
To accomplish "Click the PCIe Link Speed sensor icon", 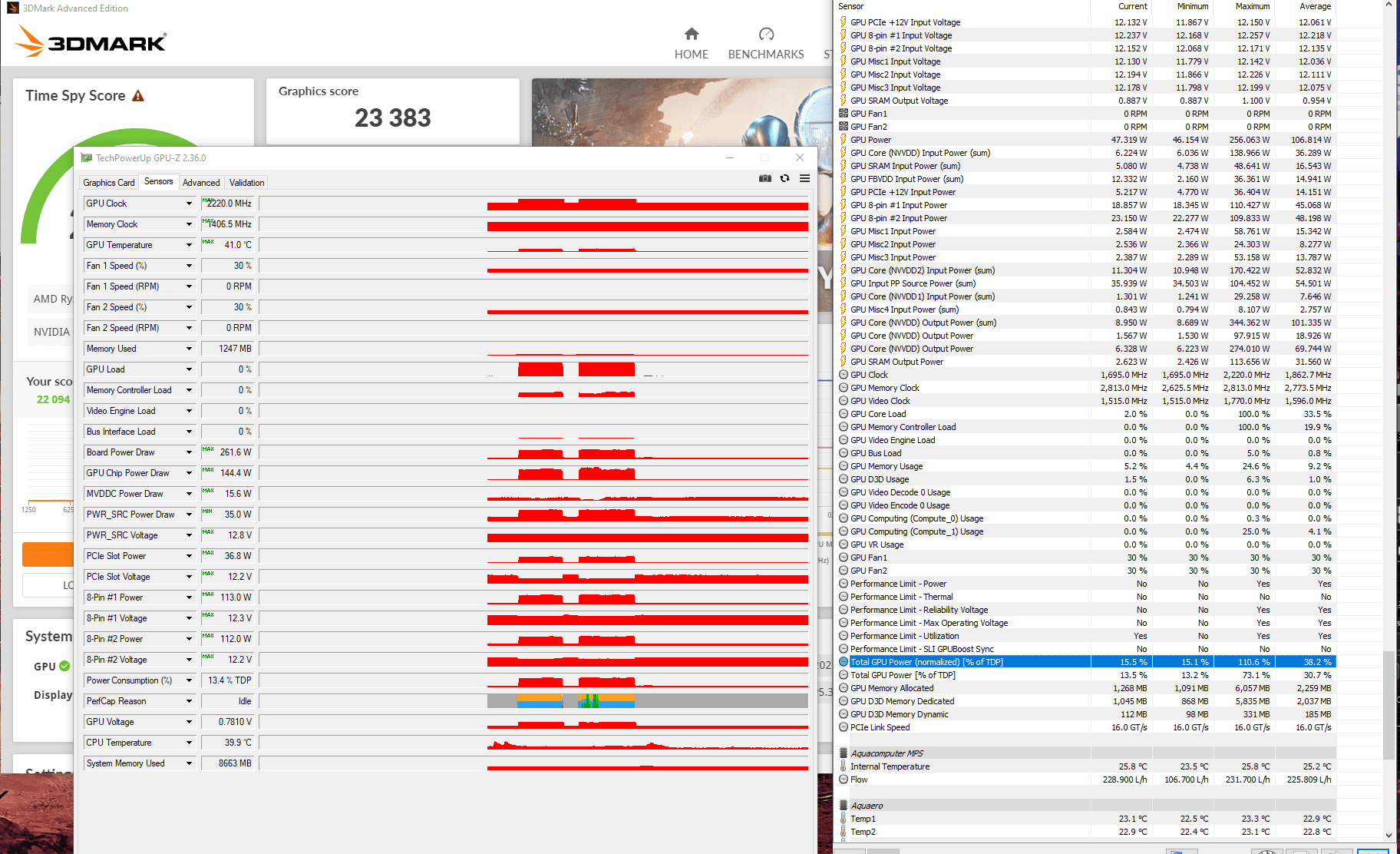I will (844, 727).
